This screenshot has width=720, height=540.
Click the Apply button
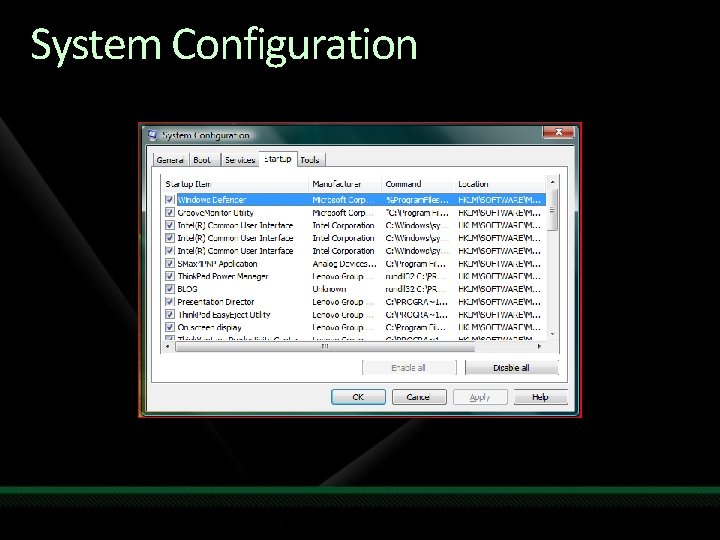[480, 397]
